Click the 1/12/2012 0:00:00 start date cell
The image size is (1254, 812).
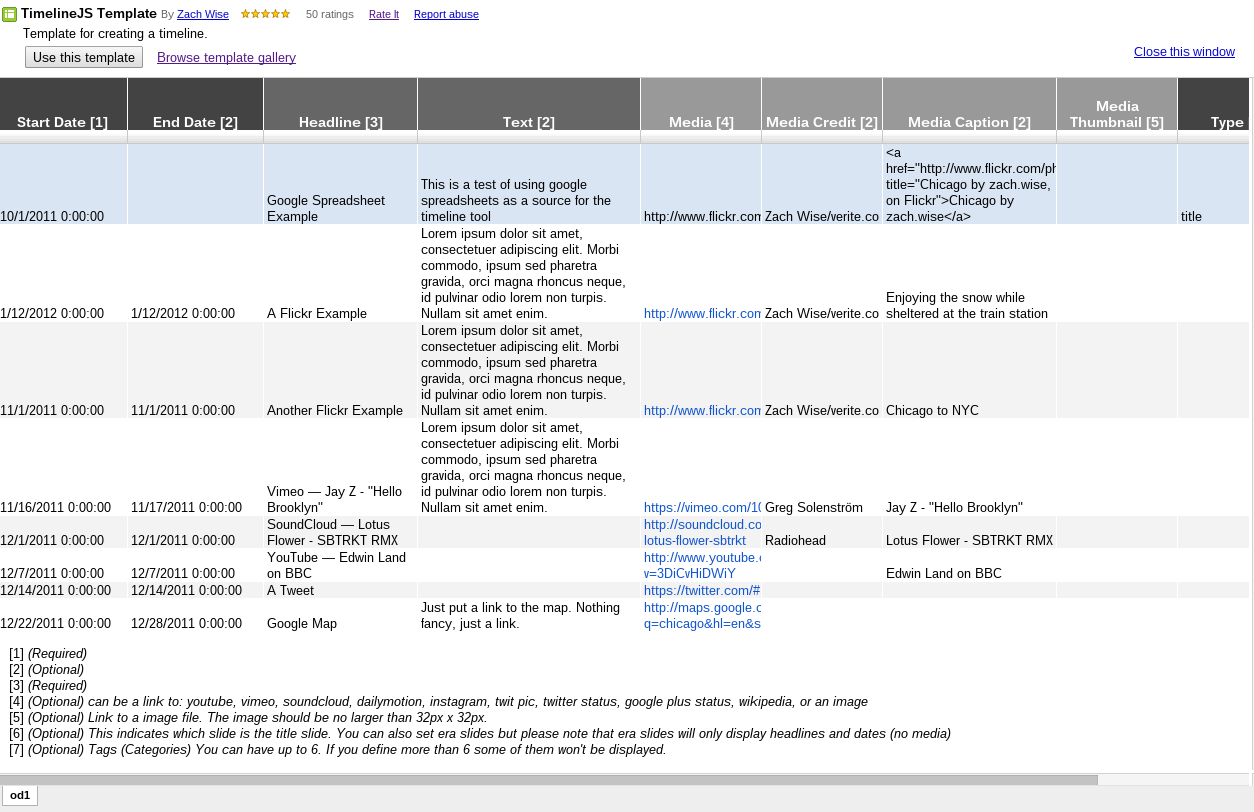coord(63,273)
